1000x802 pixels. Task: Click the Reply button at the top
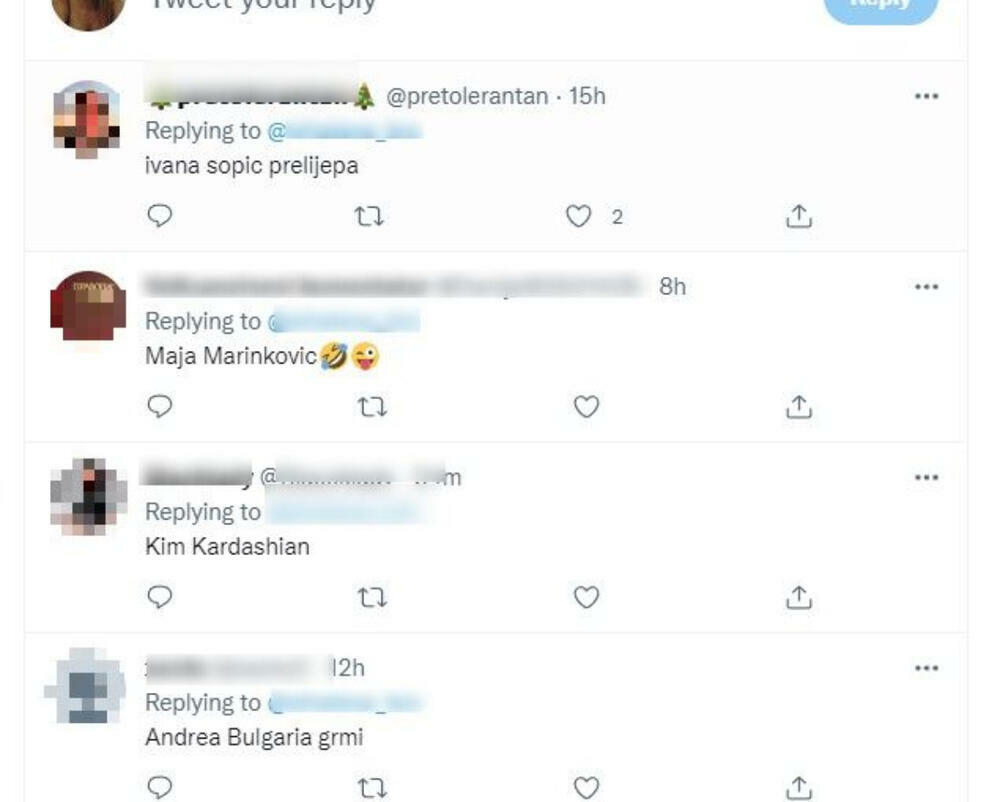click(881, 6)
